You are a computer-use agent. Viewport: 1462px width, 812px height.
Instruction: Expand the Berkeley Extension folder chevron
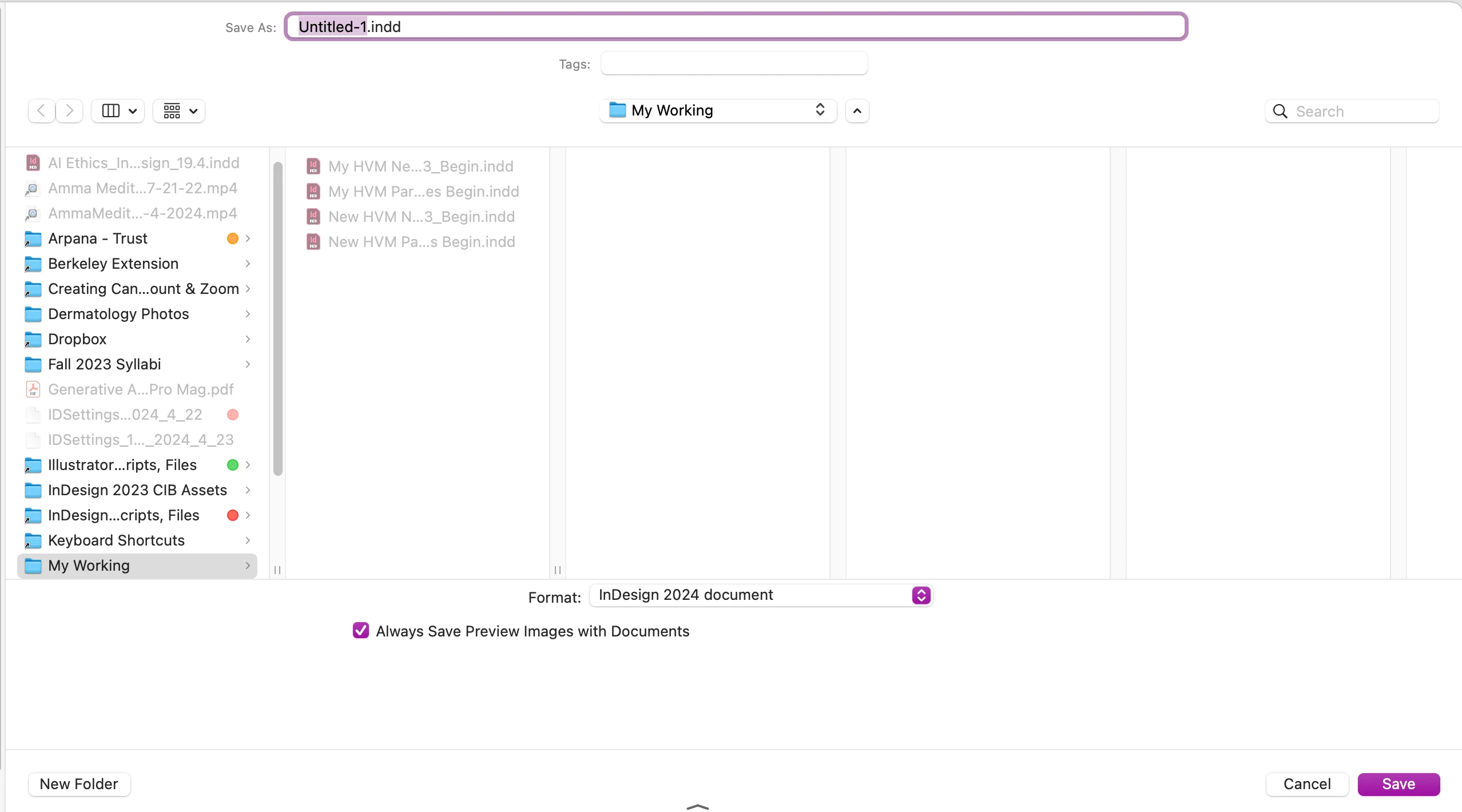point(248,264)
